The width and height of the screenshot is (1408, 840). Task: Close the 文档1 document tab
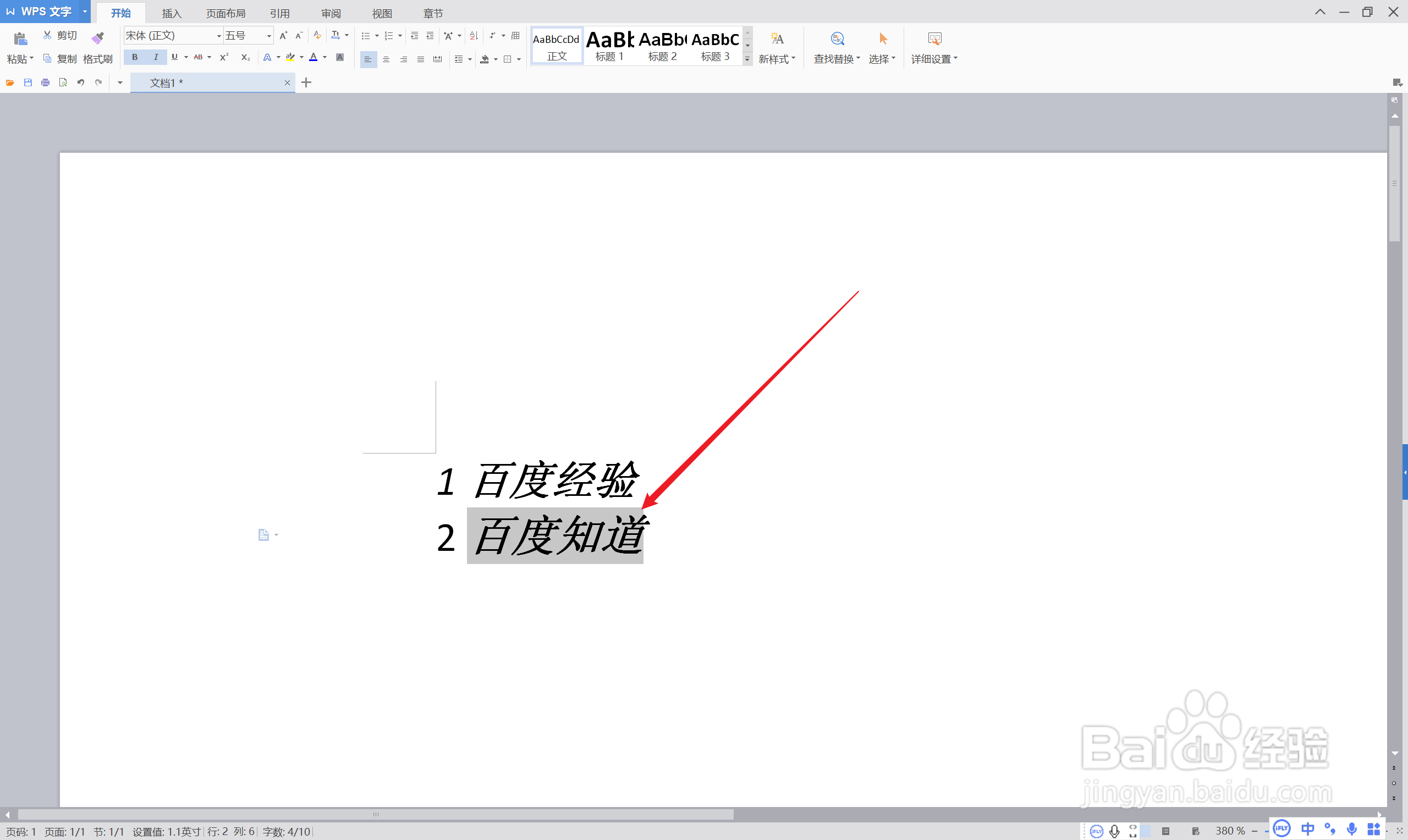tap(287, 82)
